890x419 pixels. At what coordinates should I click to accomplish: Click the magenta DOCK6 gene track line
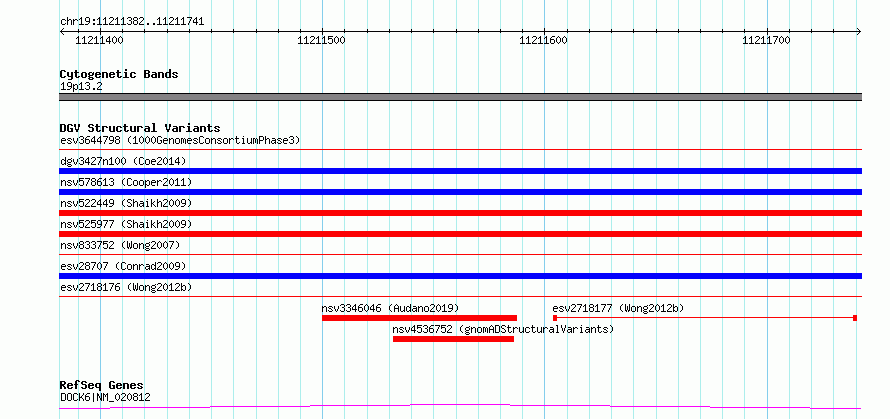point(460,406)
